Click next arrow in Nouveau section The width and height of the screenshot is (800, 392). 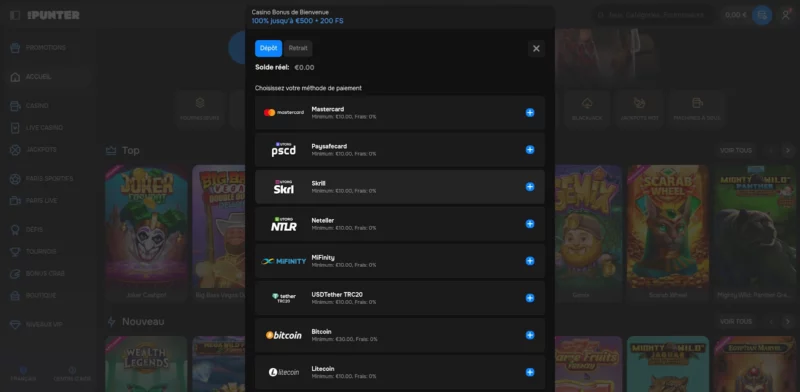[x=787, y=322]
